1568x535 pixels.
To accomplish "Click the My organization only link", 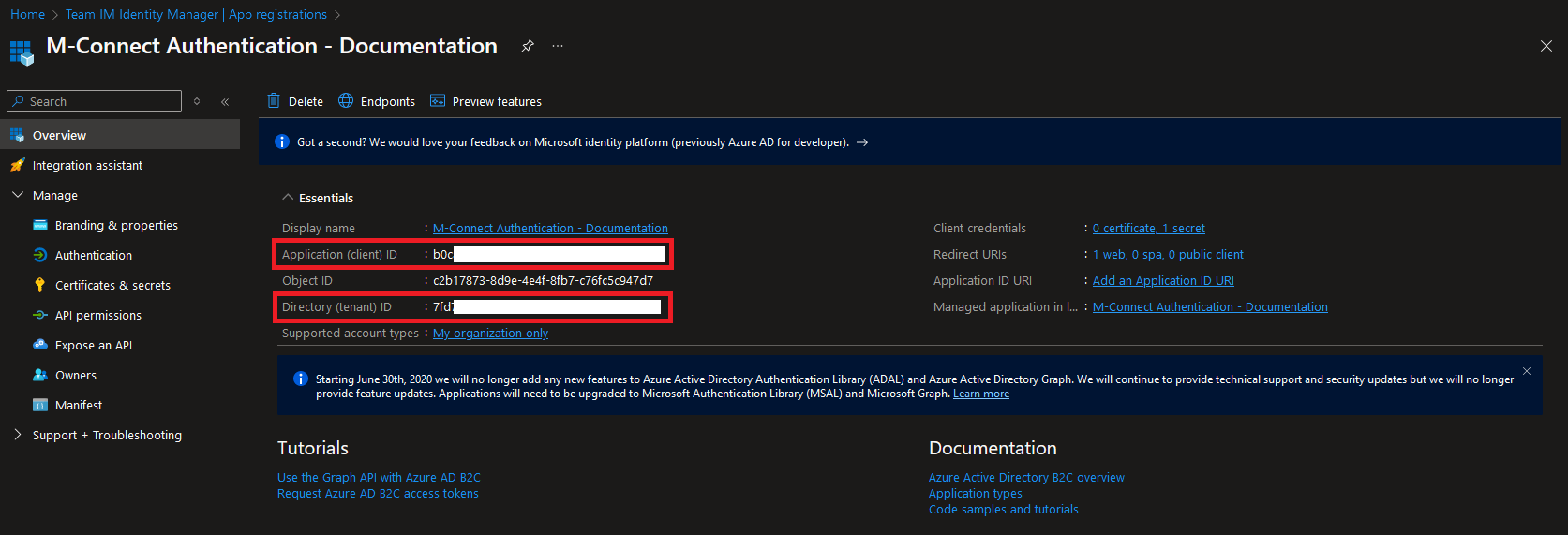I will (490, 334).
